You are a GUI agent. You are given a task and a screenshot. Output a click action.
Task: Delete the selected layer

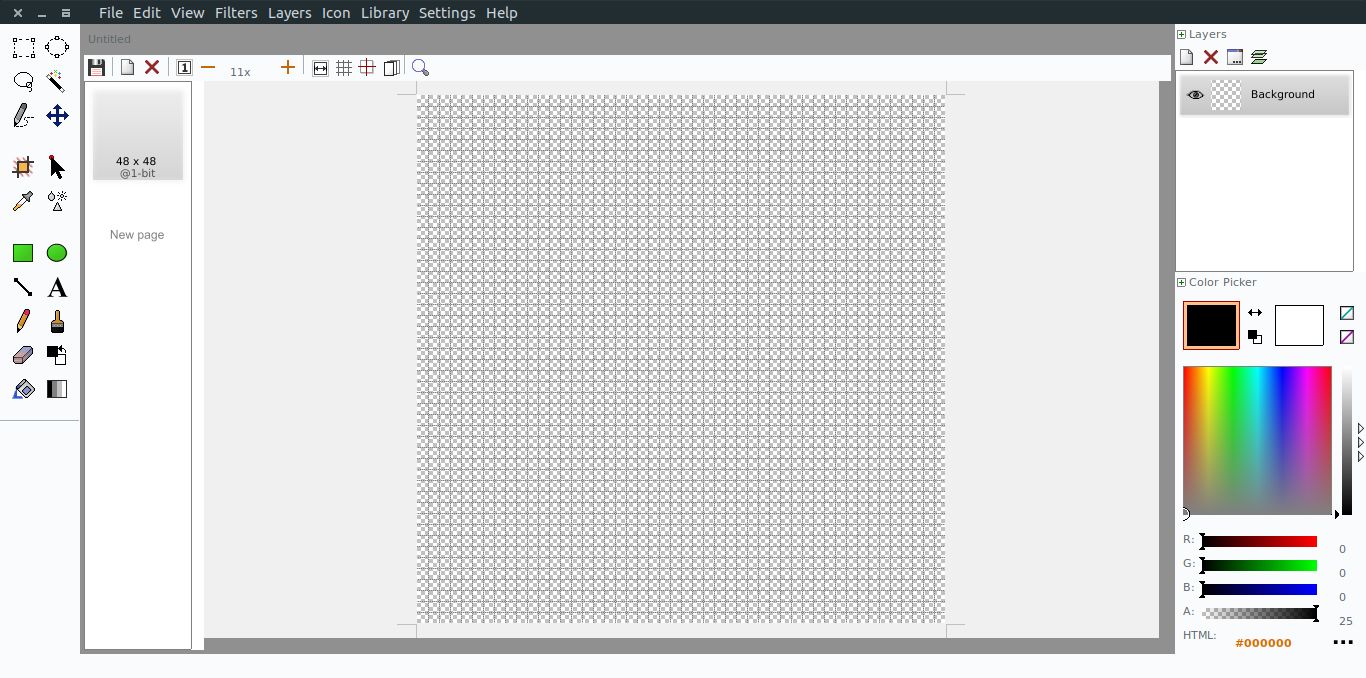click(1211, 57)
